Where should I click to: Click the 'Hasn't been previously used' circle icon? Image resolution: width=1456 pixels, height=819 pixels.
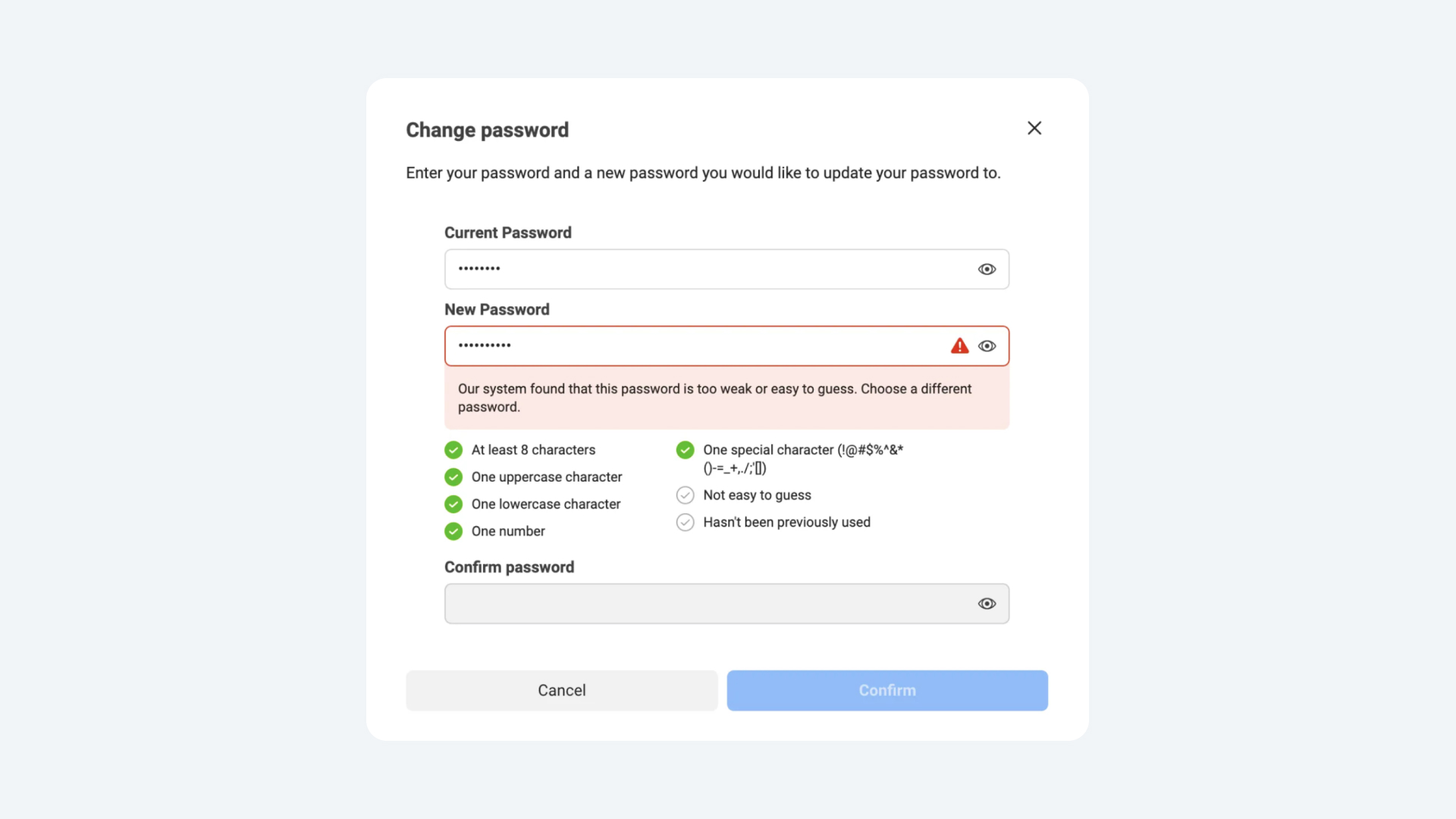685,522
